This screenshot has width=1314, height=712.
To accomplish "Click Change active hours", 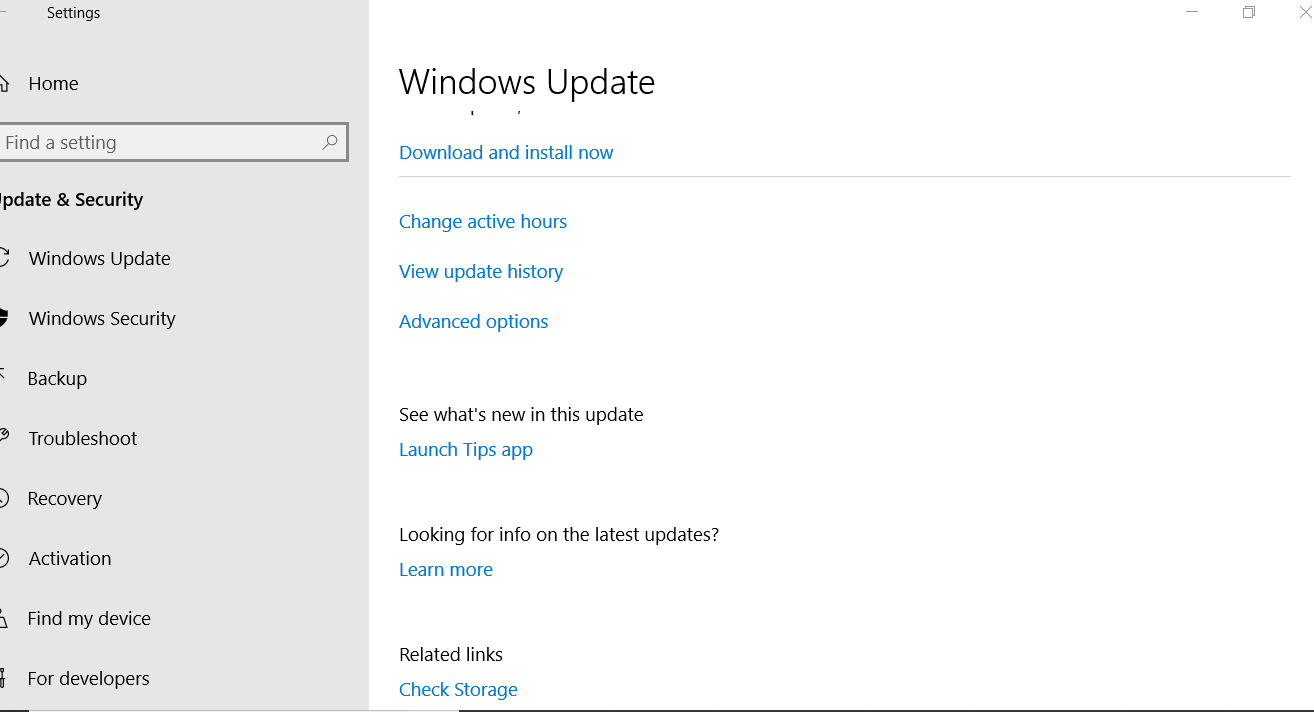I will pos(483,221).
